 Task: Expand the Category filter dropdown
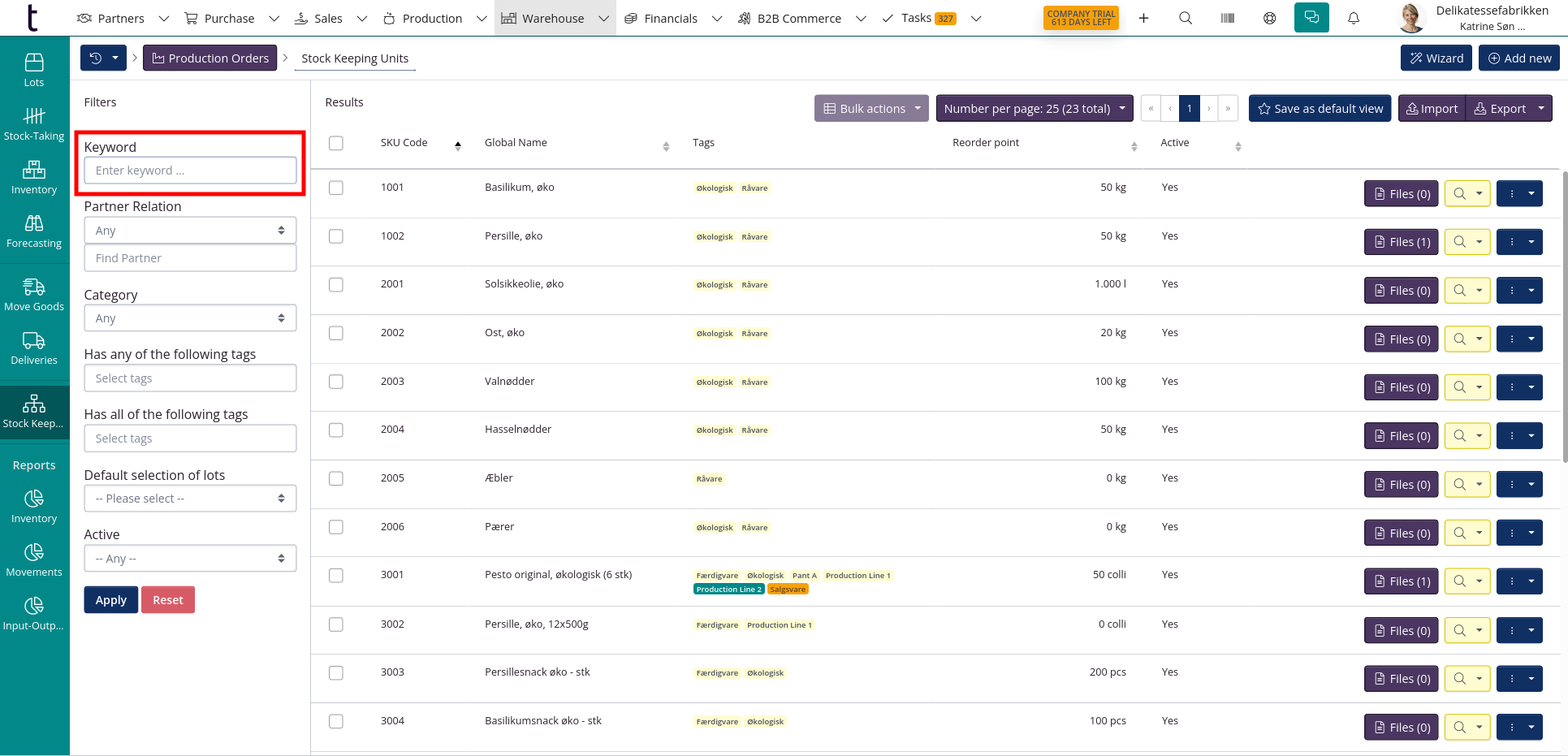click(x=190, y=318)
